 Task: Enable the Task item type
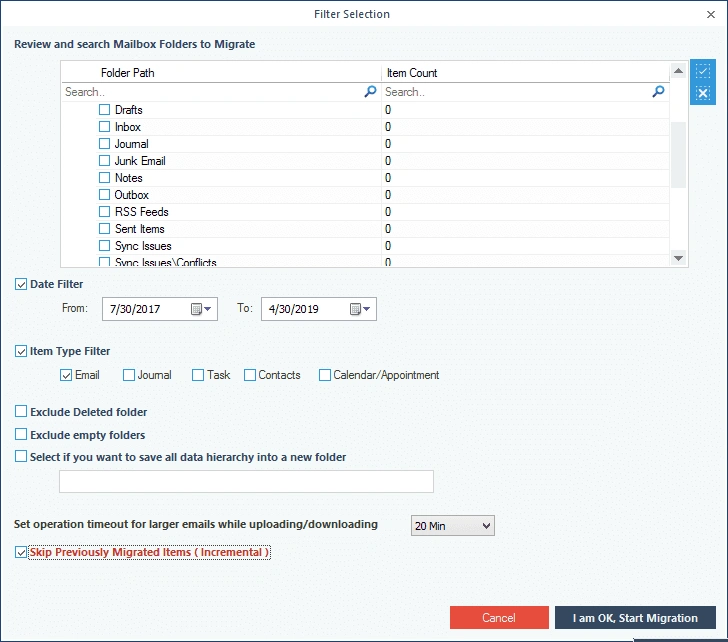click(x=198, y=375)
